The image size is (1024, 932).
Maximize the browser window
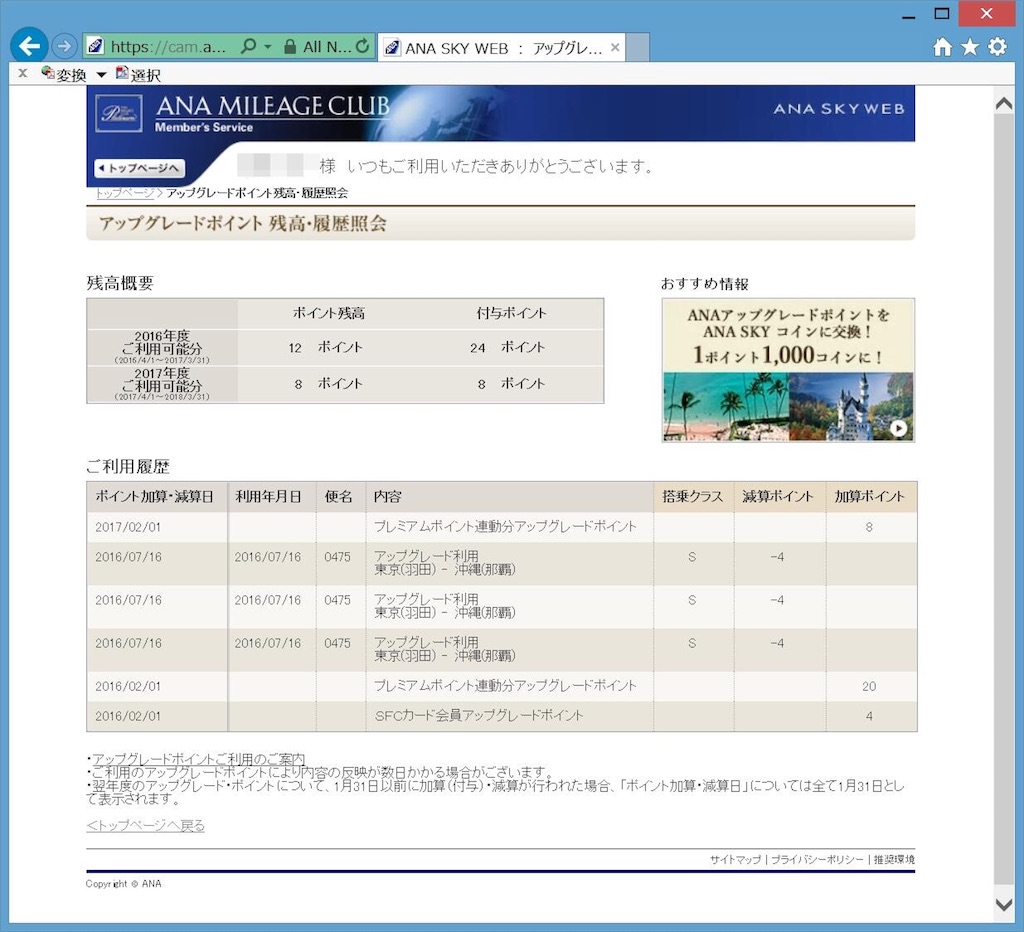click(941, 14)
